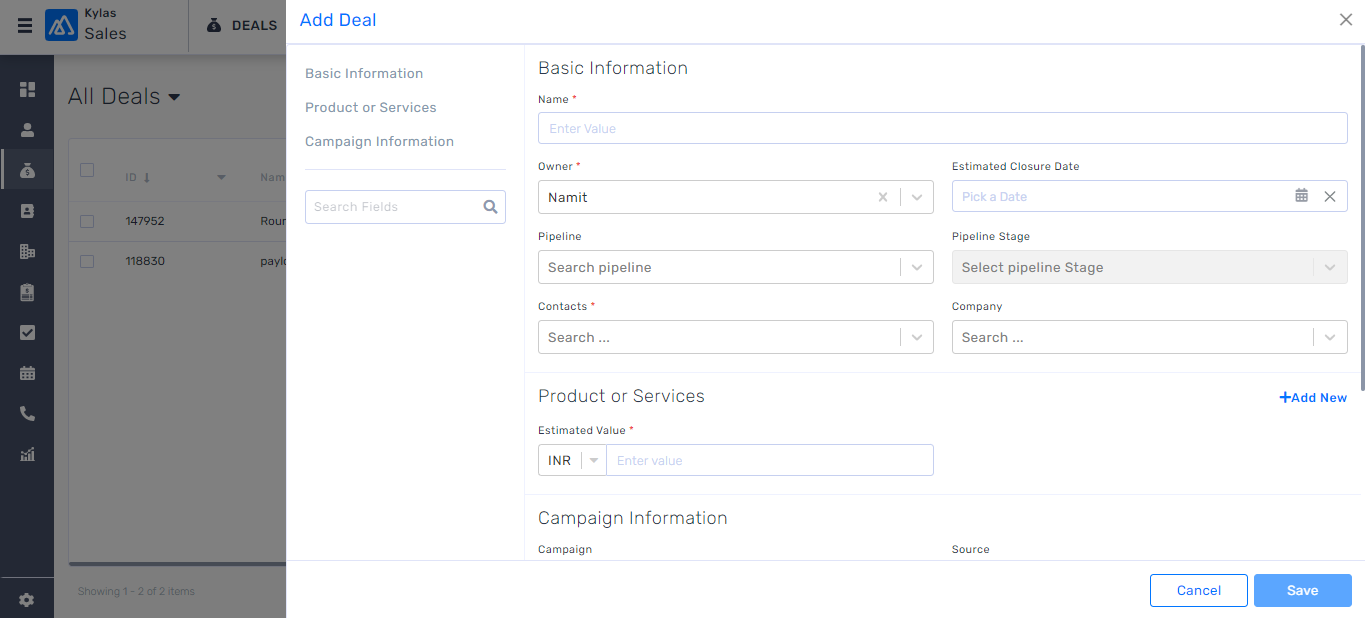Image resolution: width=1365 pixels, height=618 pixels.
Task: Click deal ID 147952 cell
Action: (145, 221)
